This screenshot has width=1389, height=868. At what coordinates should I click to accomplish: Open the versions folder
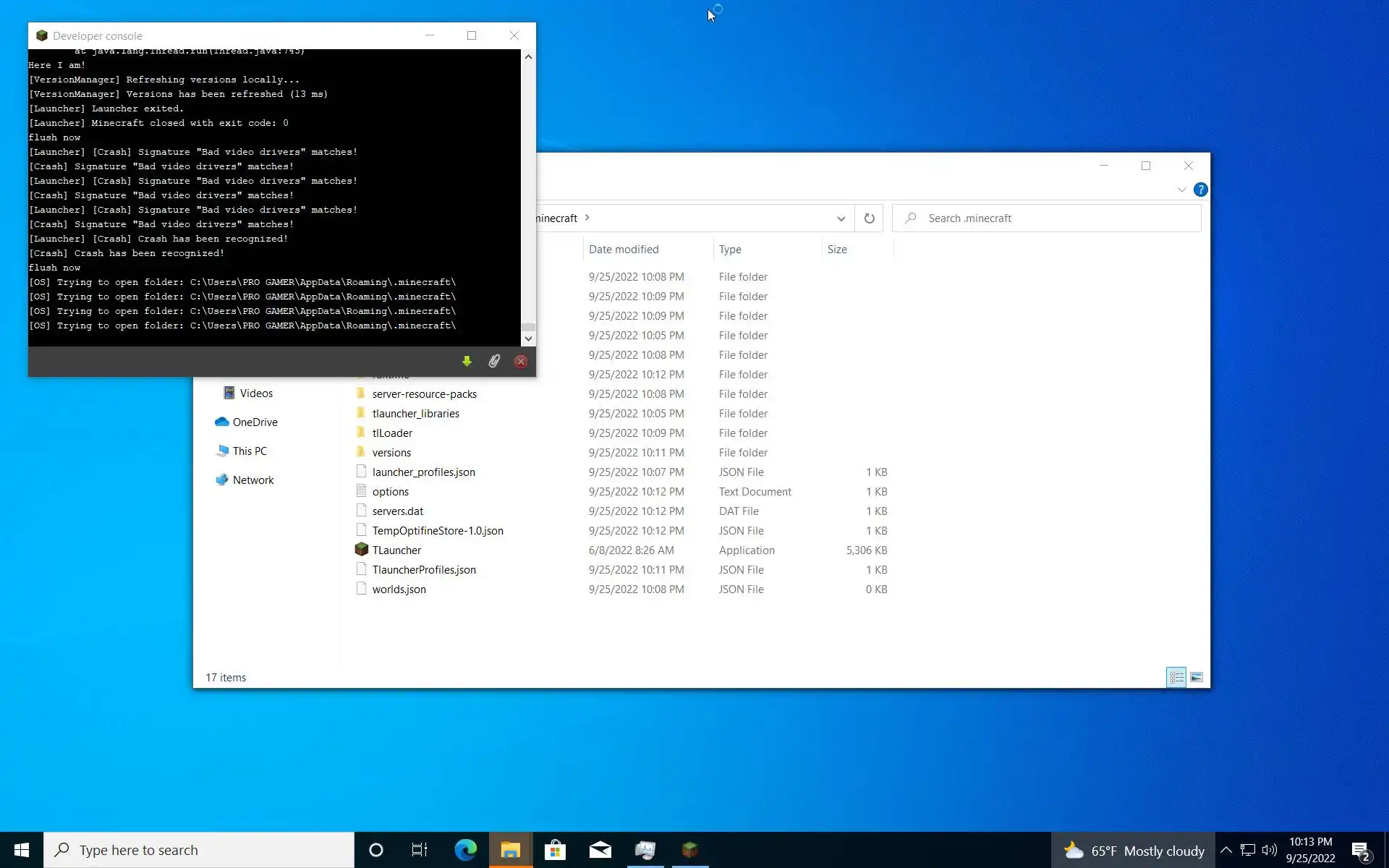click(391, 452)
